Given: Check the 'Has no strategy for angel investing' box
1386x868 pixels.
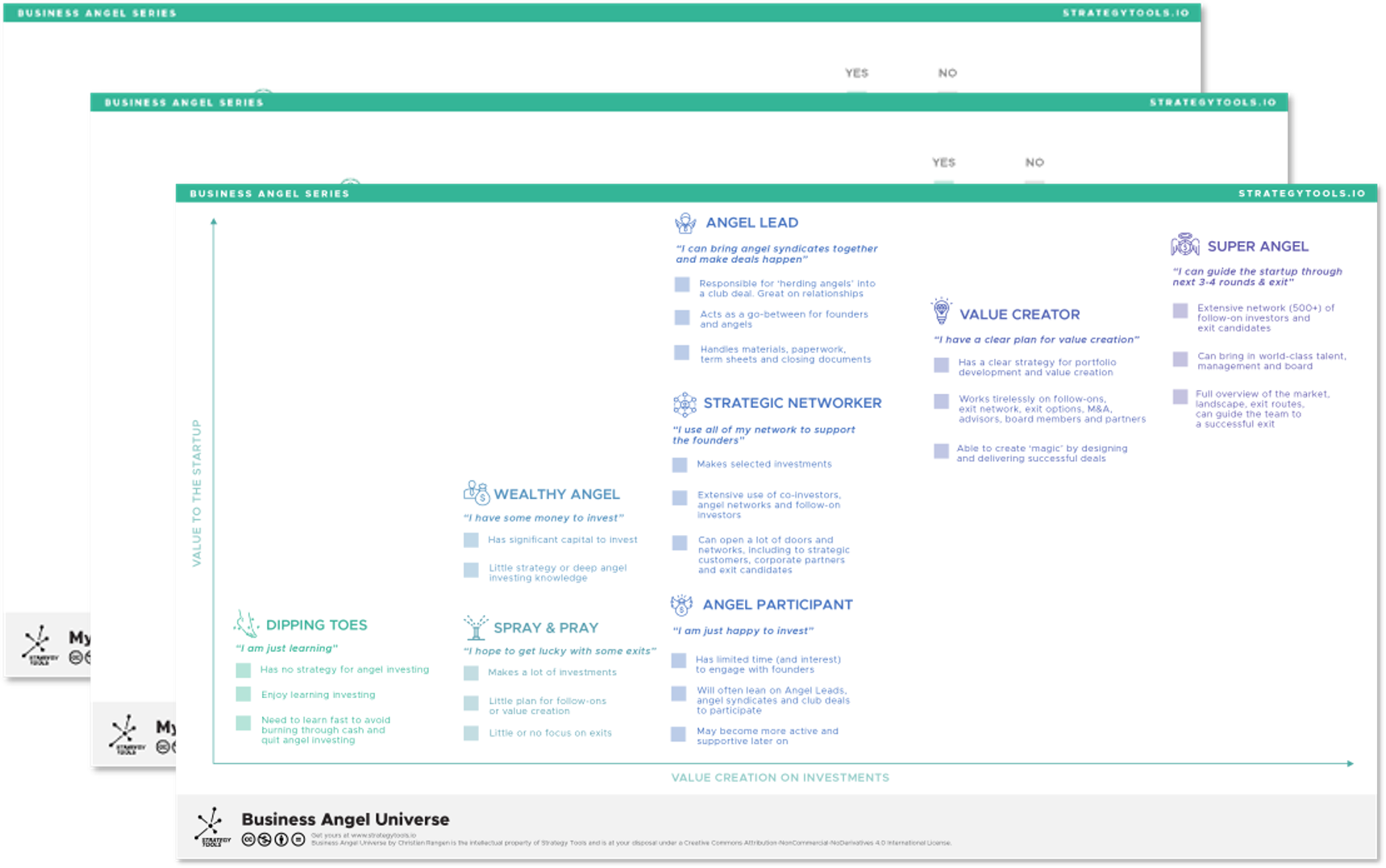Looking at the screenshot, I should (x=243, y=671).
